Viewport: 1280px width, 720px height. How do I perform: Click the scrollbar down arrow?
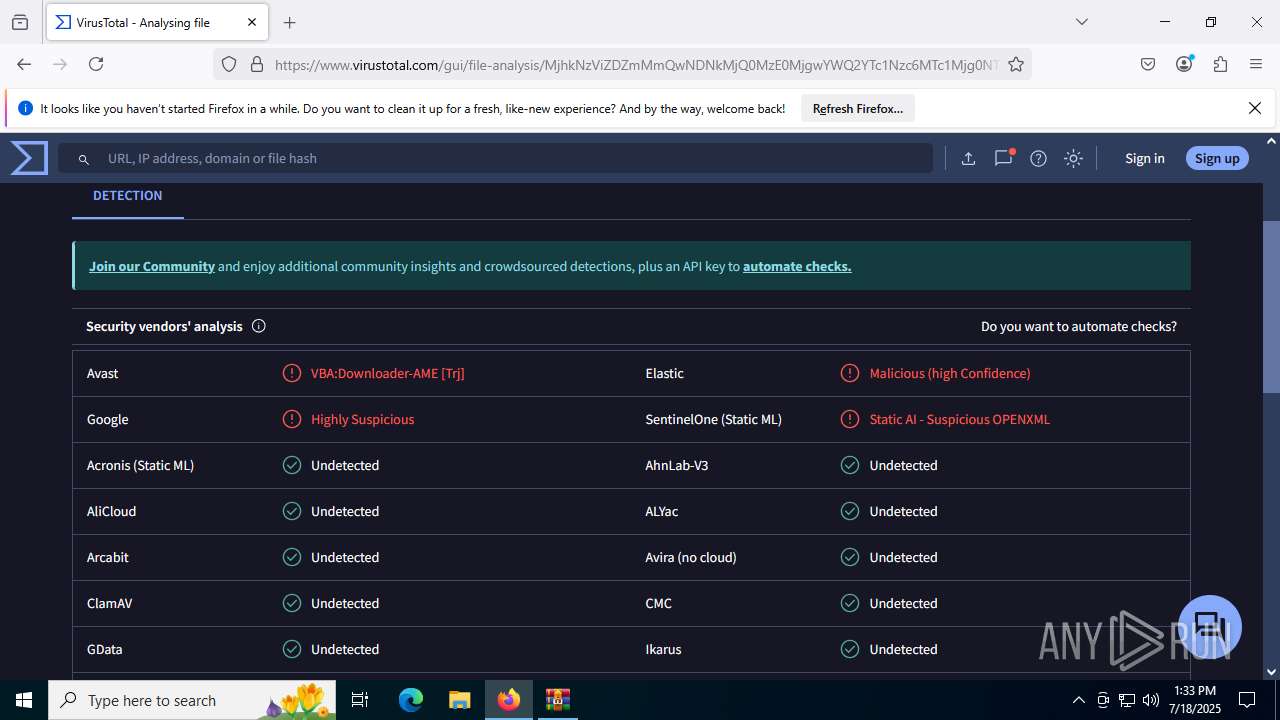pyautogui.click(x=1271, y=672)
